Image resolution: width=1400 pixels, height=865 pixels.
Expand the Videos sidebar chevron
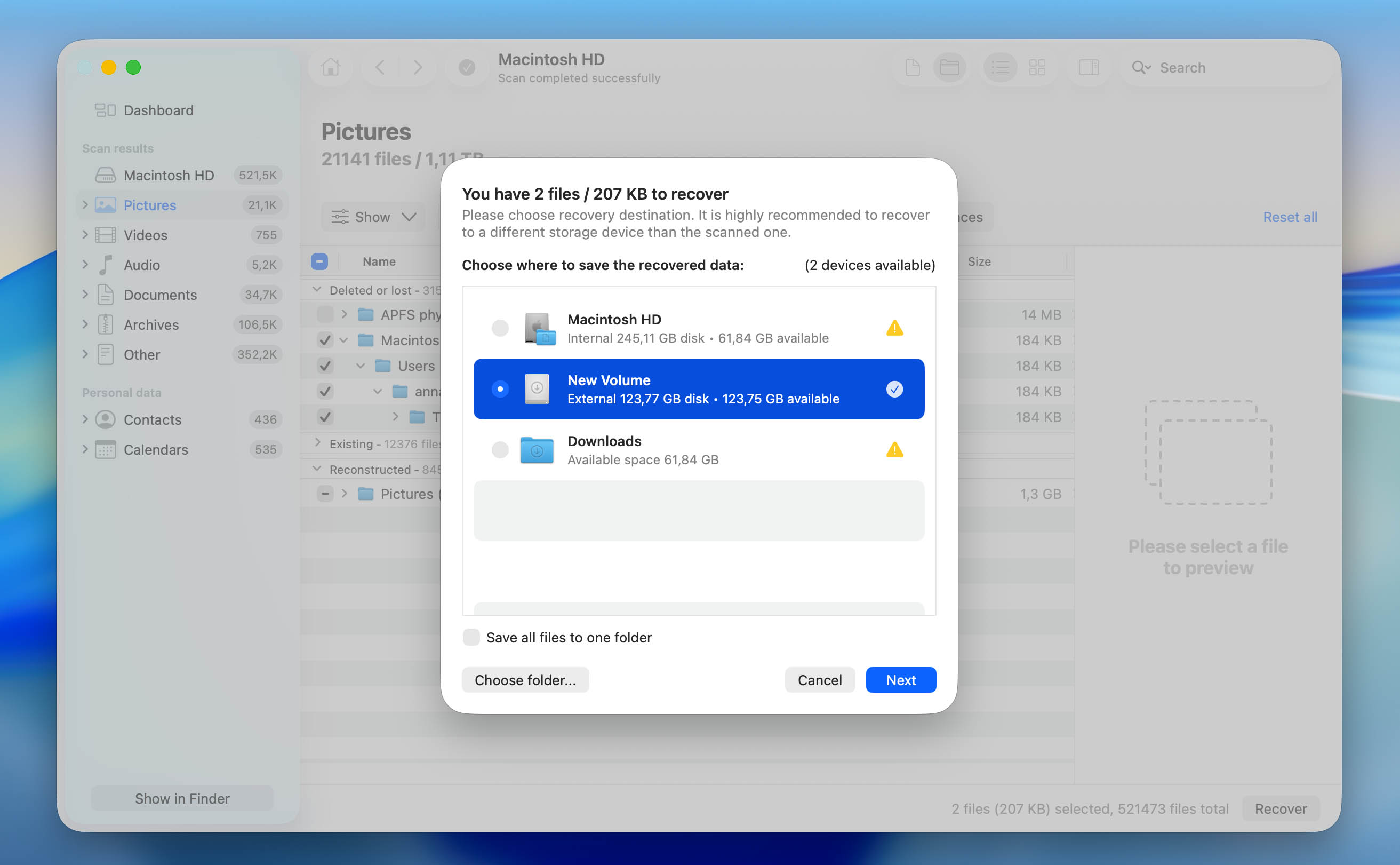85,234
